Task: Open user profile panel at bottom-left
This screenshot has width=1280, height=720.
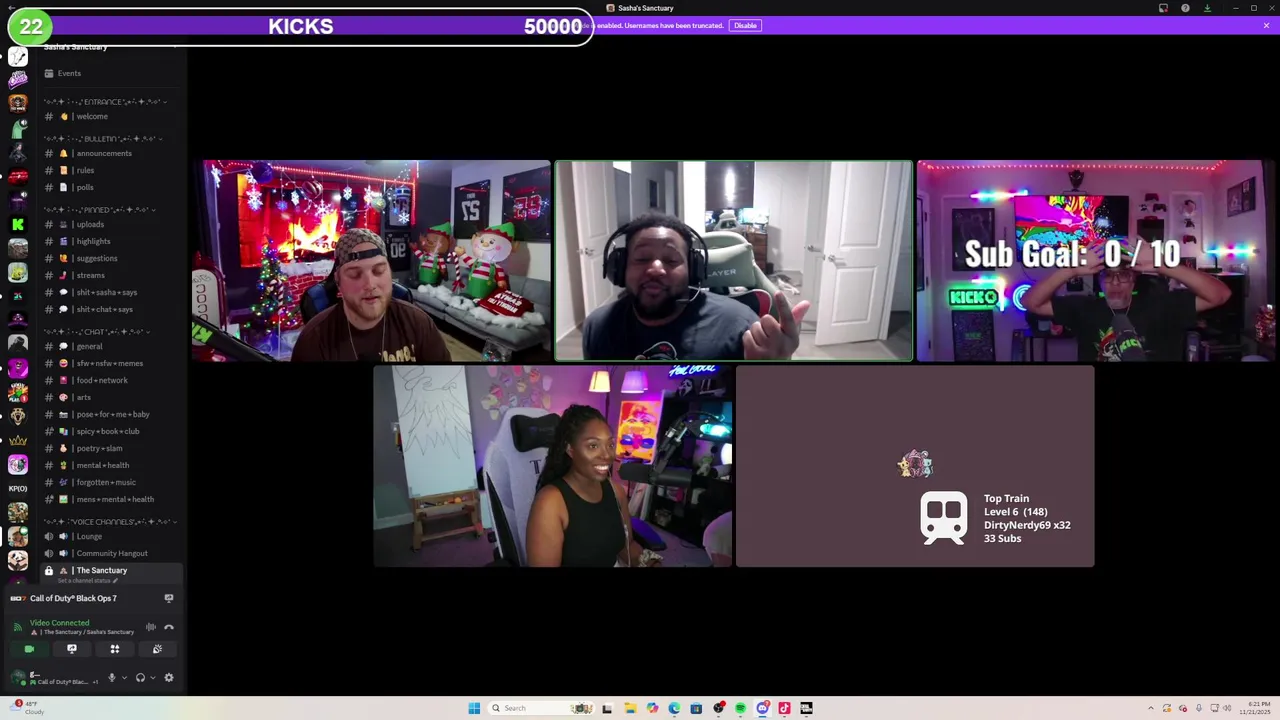Action: point(55,678)
